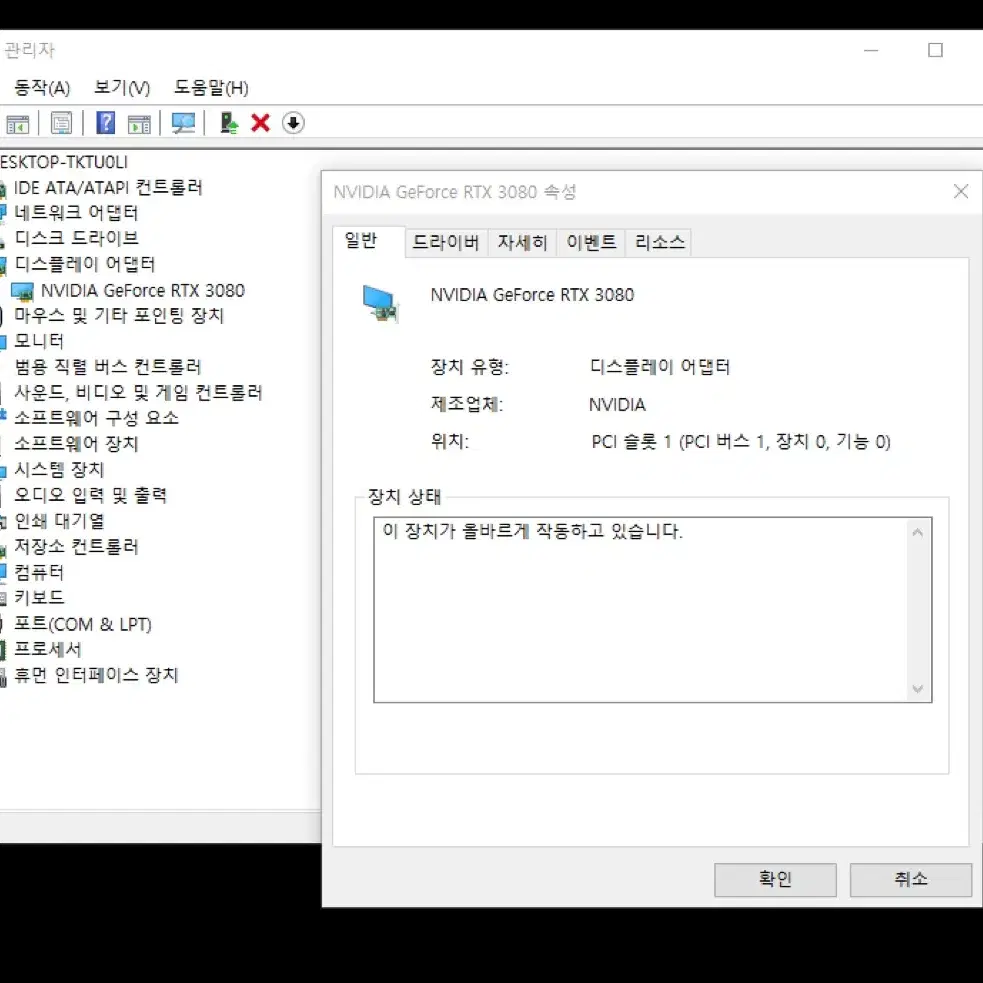Select 디스플레이 어댑터 category
This screenshot has width=983, height=983.
(85, 264)
